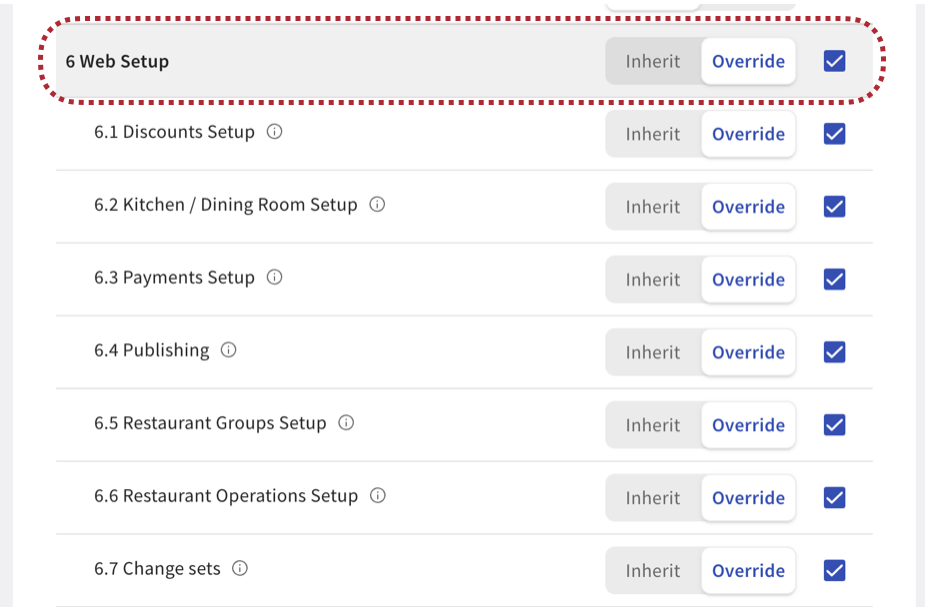This screenshot has height=614, width=928.
Task: Show info for 6.4 Publishing
Action: (x=228, y=350)
